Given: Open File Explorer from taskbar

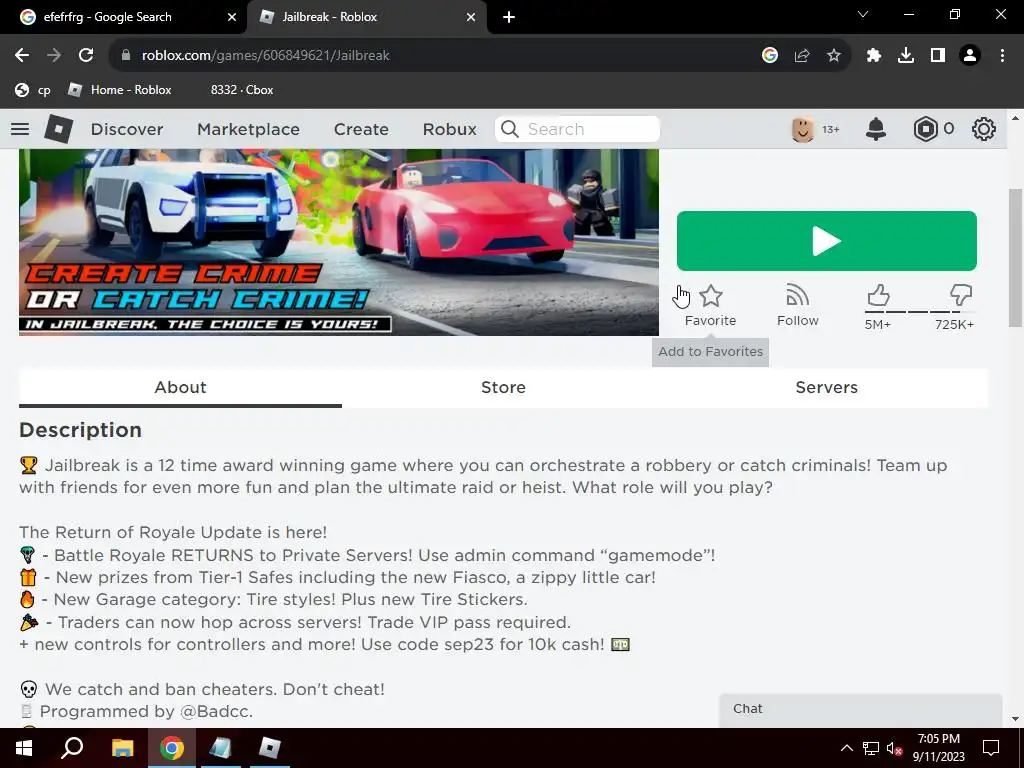Looking at the screenshot, I should [x=122, y=748].
